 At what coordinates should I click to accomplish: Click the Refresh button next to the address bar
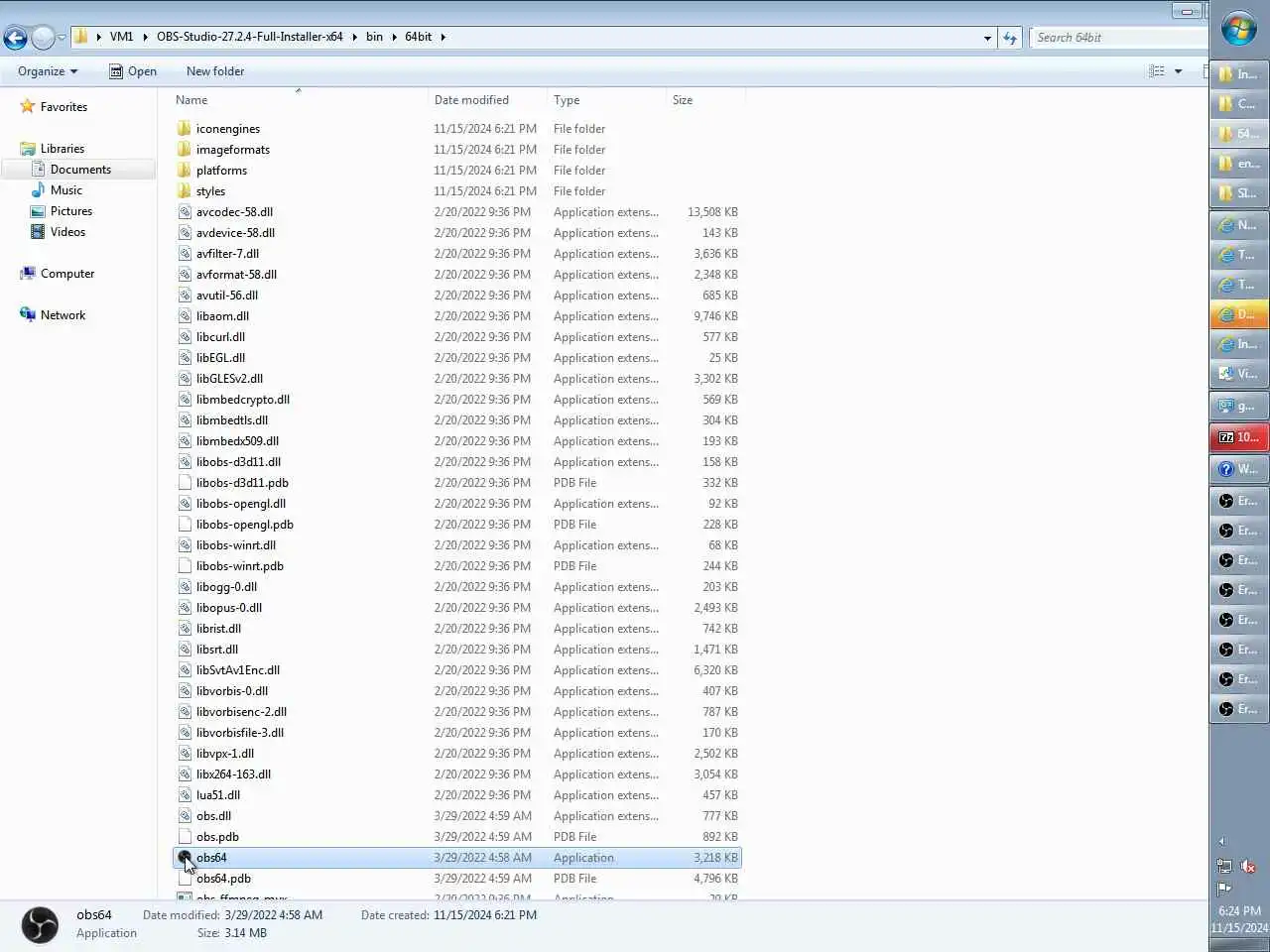pos(1010,38)
